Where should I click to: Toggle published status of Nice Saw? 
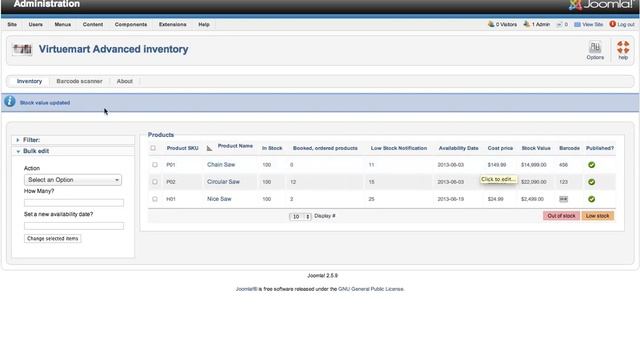(x=591, y=199)
